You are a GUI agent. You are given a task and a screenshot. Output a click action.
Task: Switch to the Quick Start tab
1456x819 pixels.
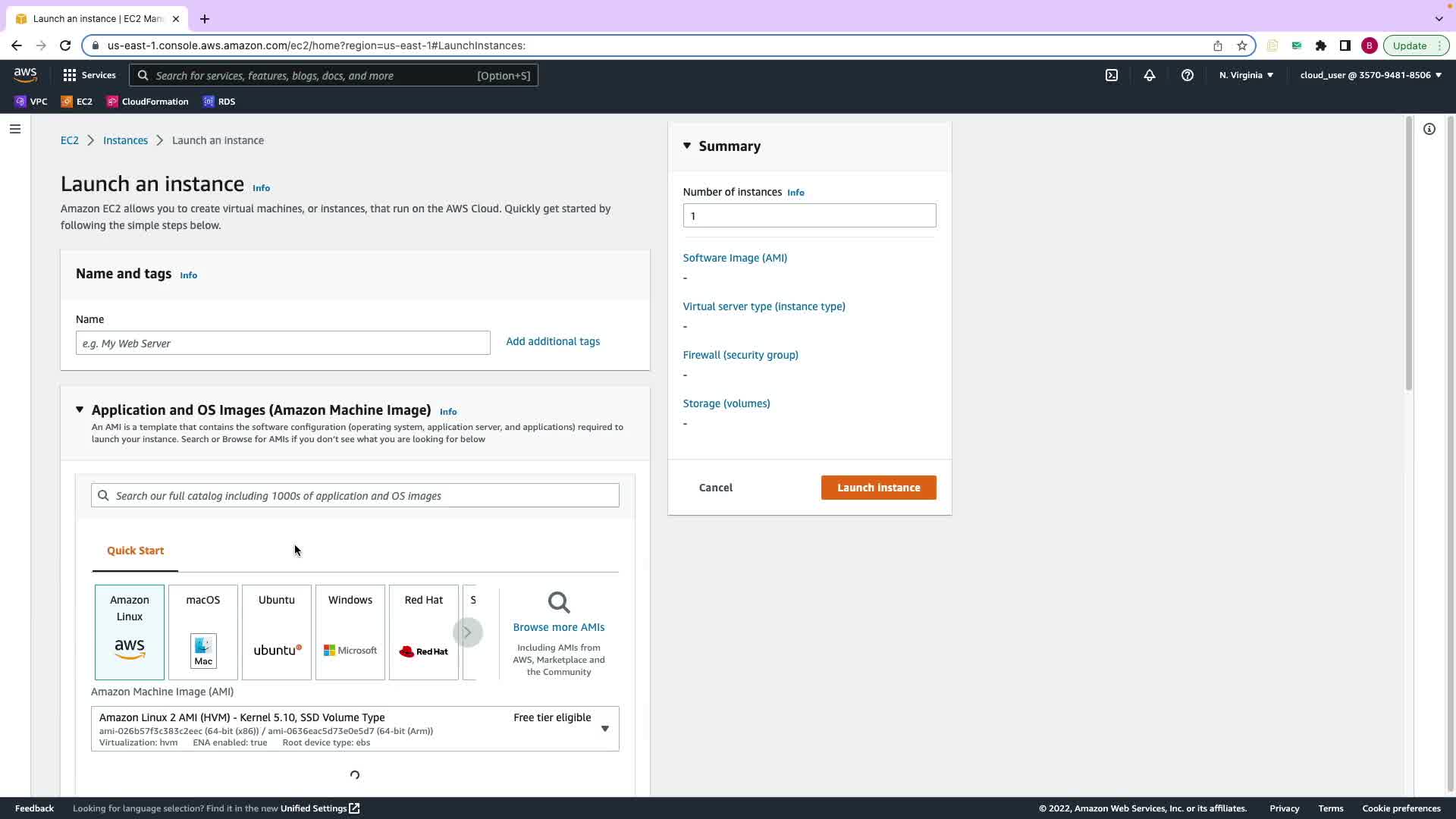(135, 551)
